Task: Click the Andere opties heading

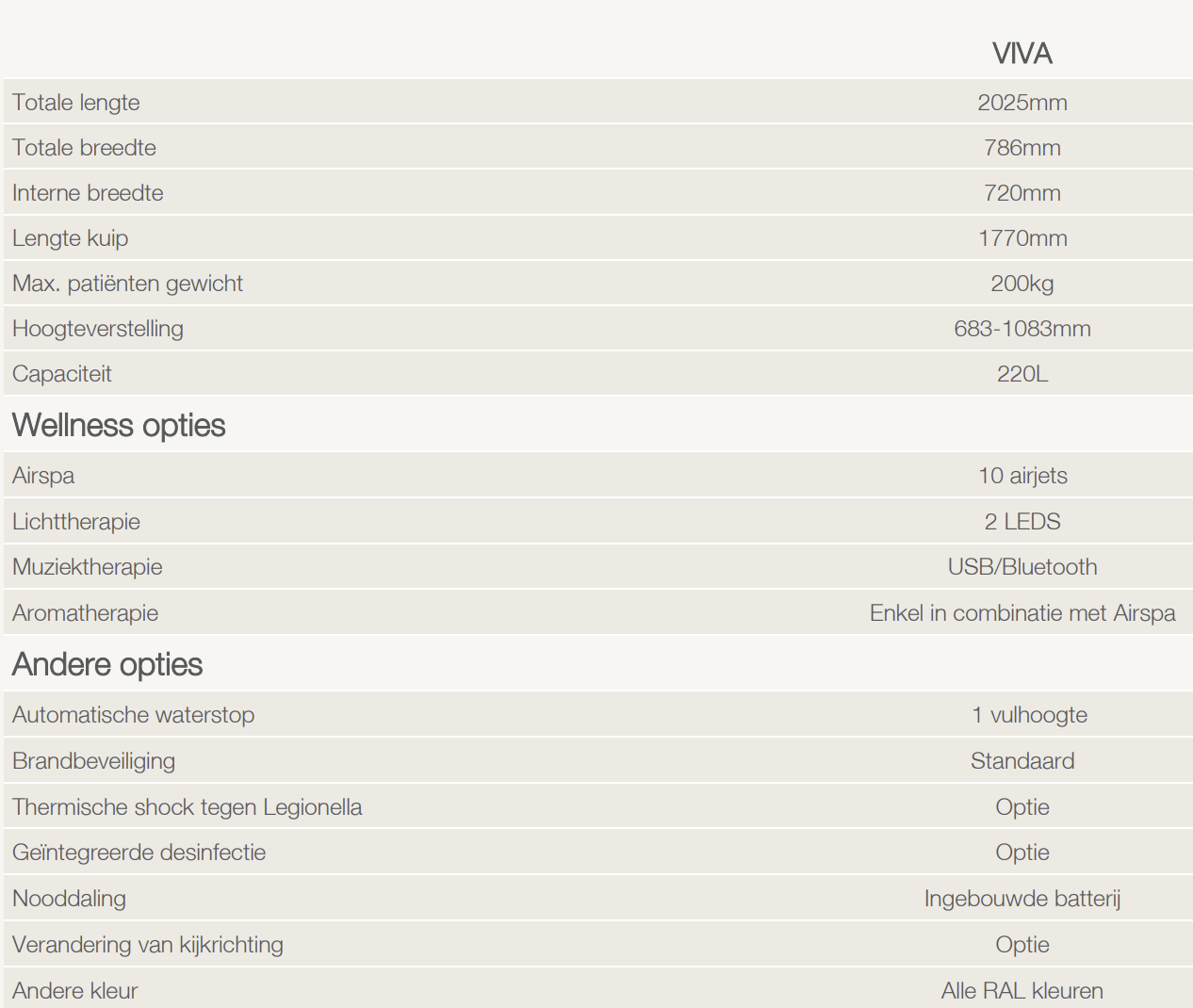Action: pyautogui.click(x=107, y=665)
